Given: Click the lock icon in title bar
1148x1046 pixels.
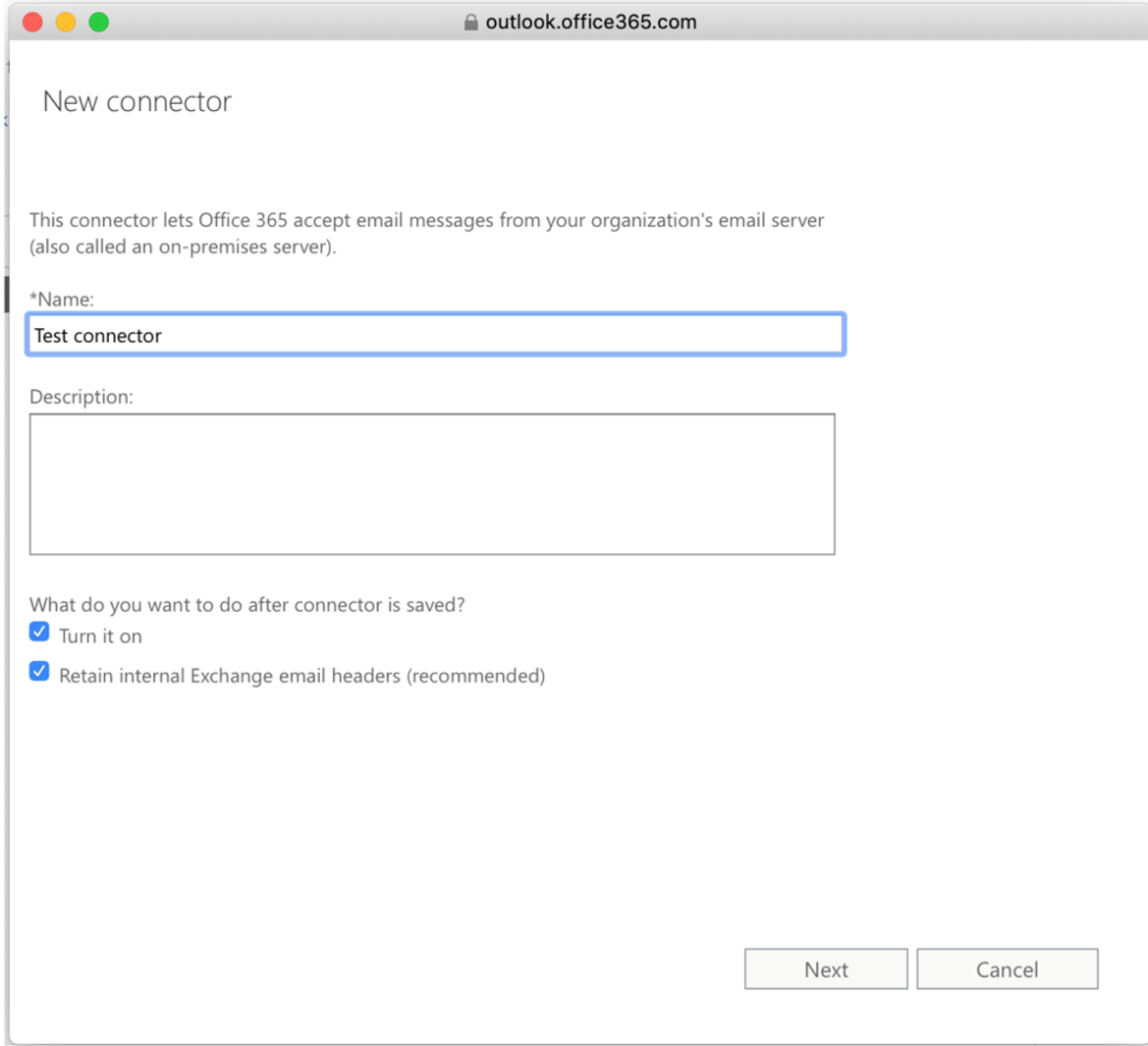Looking at the screenshot, I should 470,22.
